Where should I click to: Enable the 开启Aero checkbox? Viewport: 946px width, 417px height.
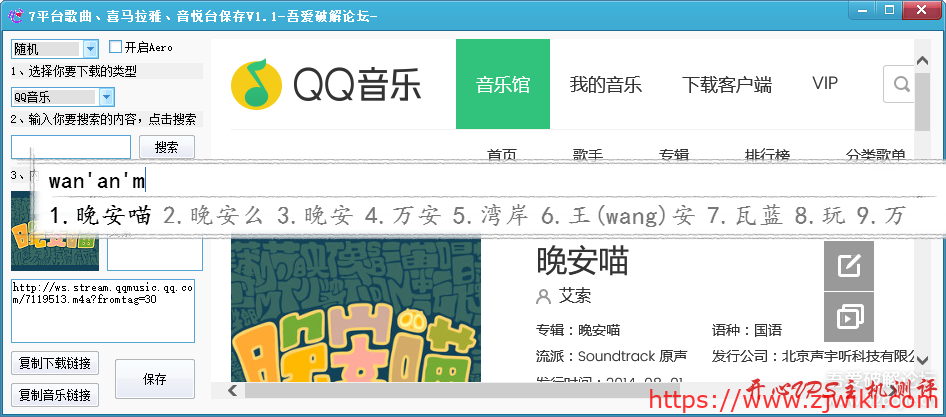click(116, 47)
